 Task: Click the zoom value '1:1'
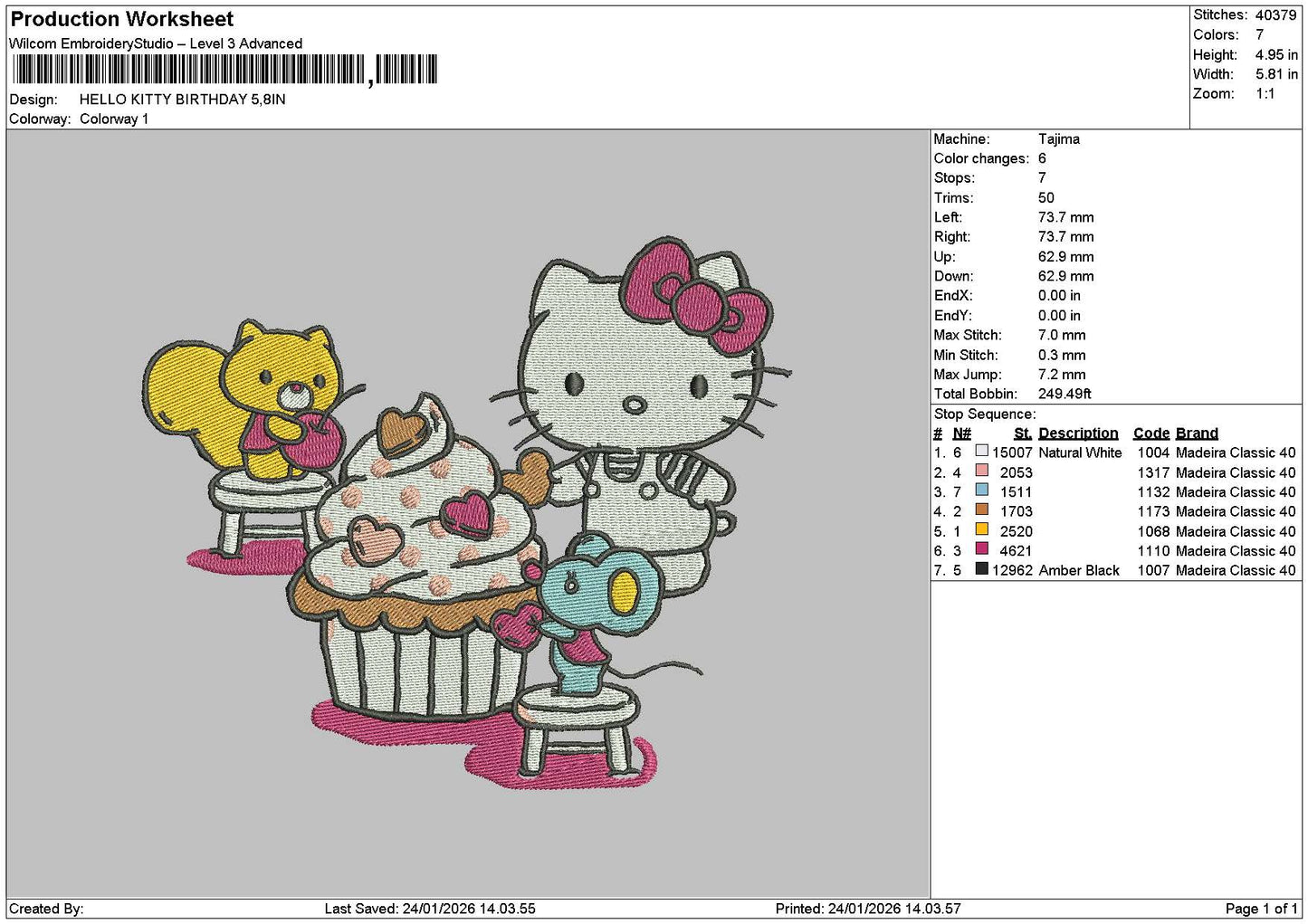click(x=1265, y=94)
